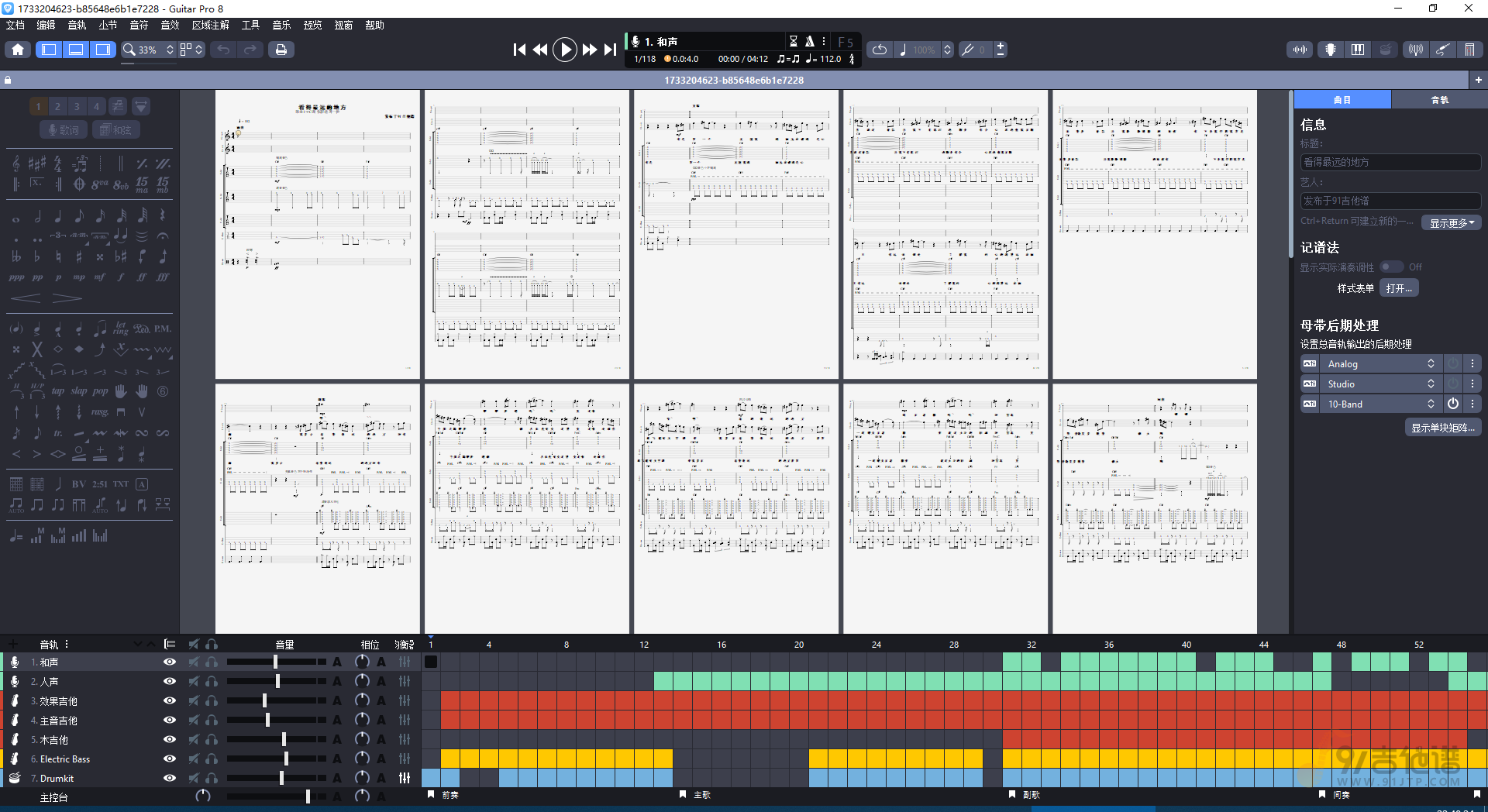Viewport: 1488px width, 812px height.
Task: Click the transpose tone plus-minus button
Action: (x=1001, y=50)
